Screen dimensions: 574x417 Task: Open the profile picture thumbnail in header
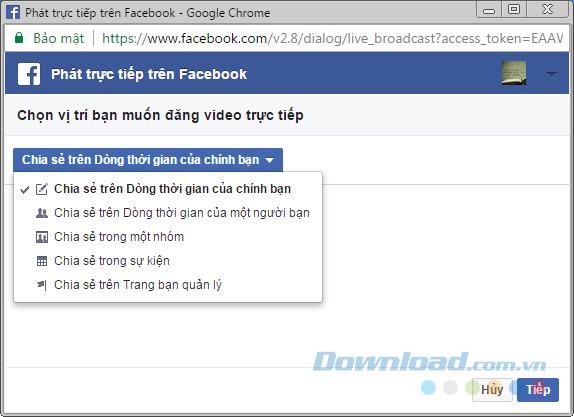pos(514,73)
